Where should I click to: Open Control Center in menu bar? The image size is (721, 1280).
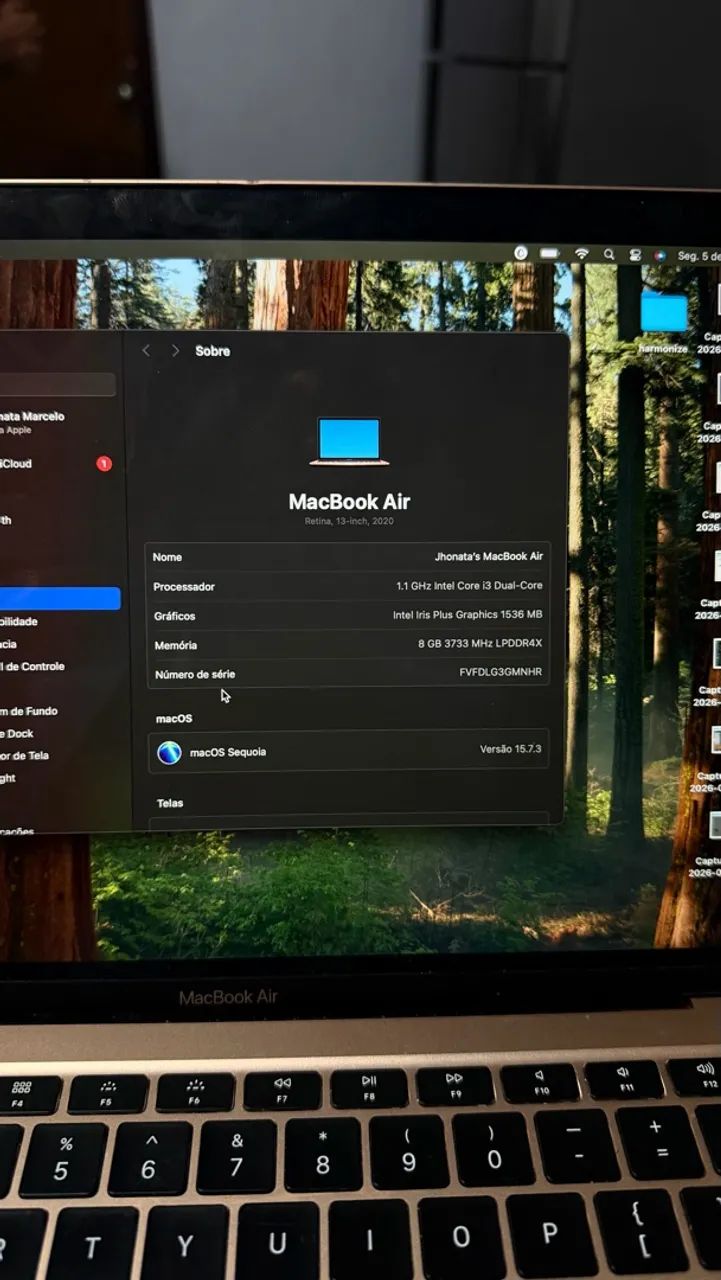click(x=634, y=255)
